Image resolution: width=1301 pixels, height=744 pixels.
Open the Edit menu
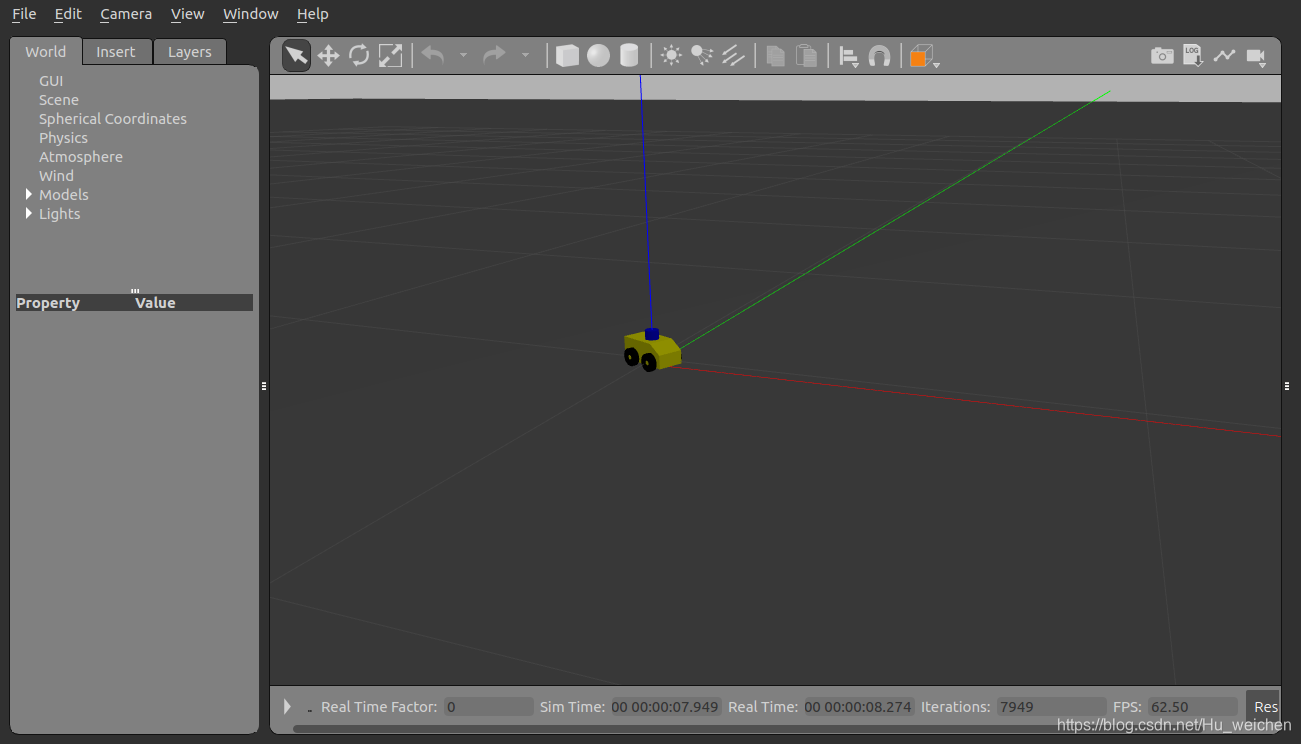68,14
